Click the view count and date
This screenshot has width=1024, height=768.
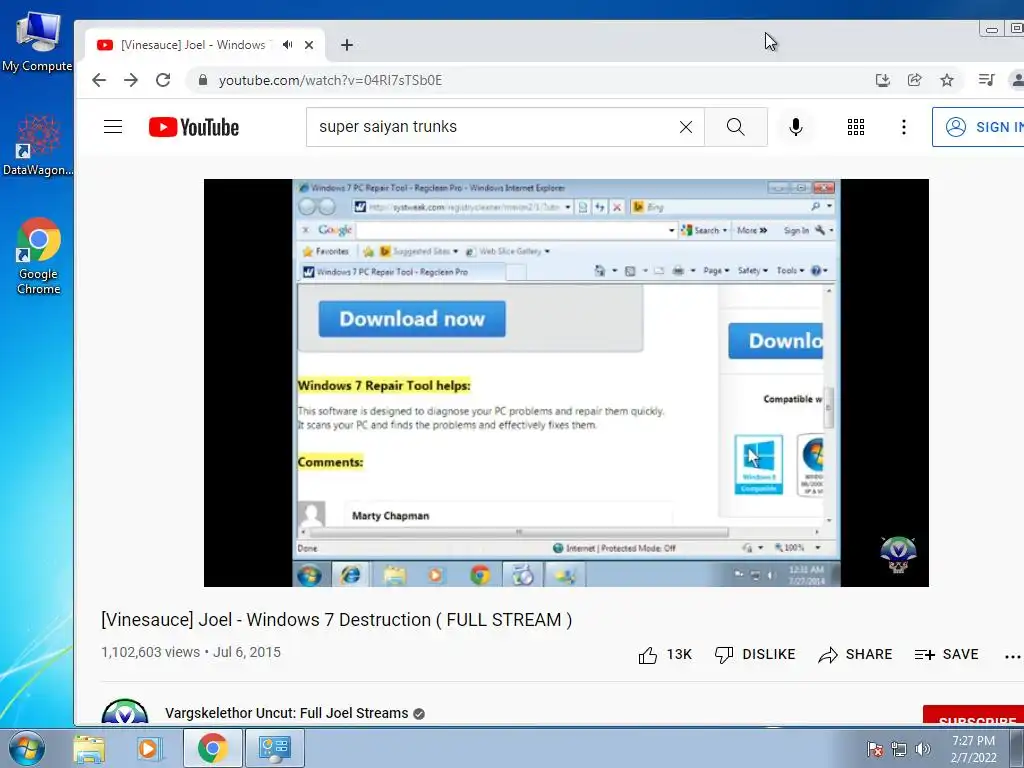coord(191,652)
